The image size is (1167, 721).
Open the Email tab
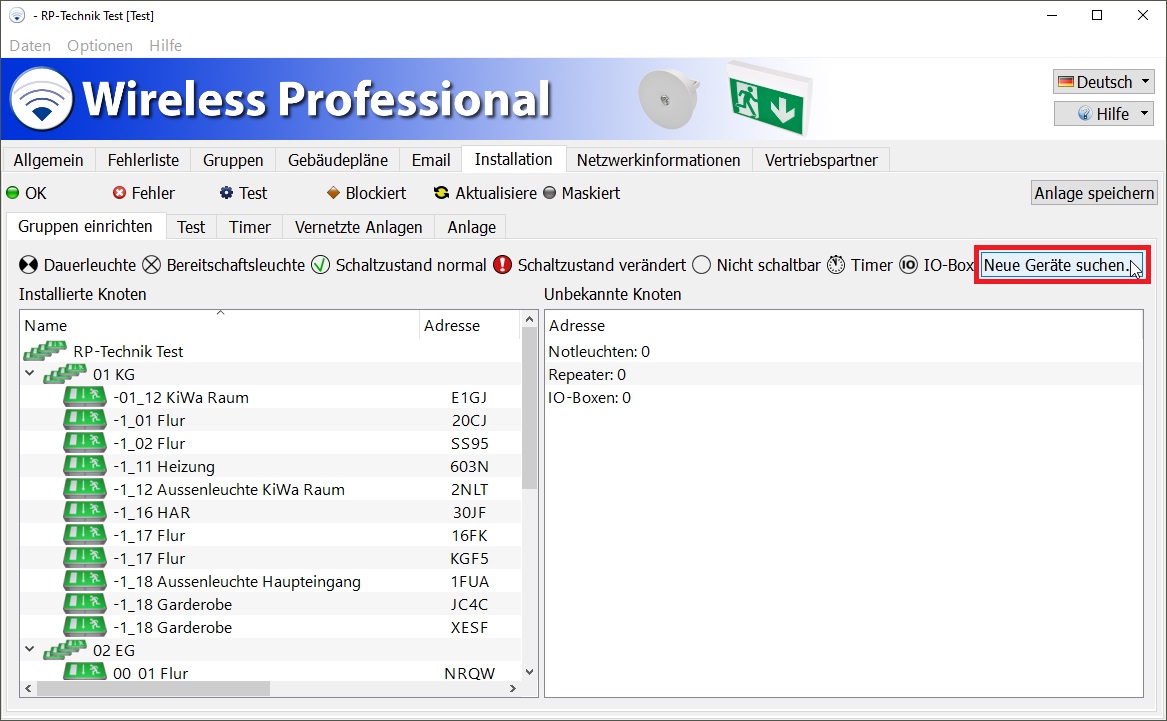[x=431, y=160]
